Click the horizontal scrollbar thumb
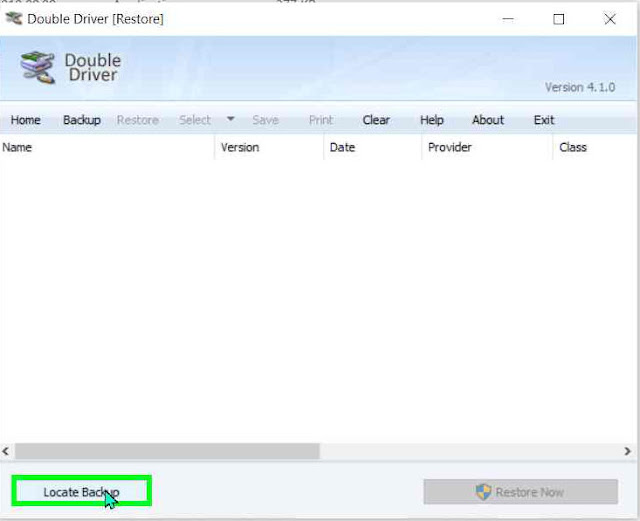 (167, 451)
